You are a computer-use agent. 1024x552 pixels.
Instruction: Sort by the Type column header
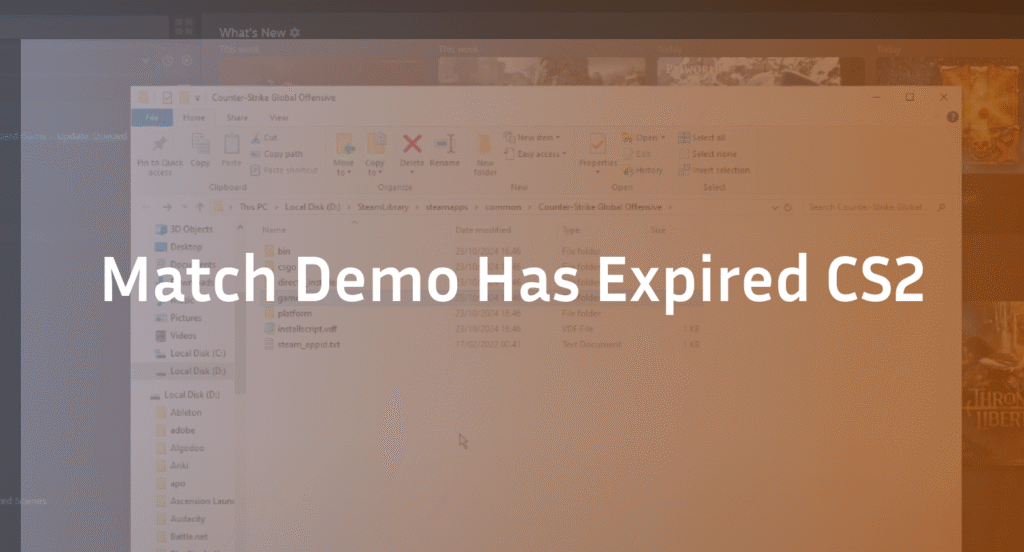[571, 230]
